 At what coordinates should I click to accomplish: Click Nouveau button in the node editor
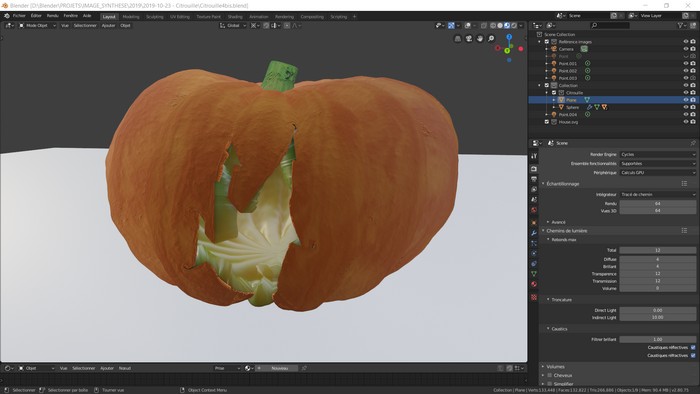(280, 368)
